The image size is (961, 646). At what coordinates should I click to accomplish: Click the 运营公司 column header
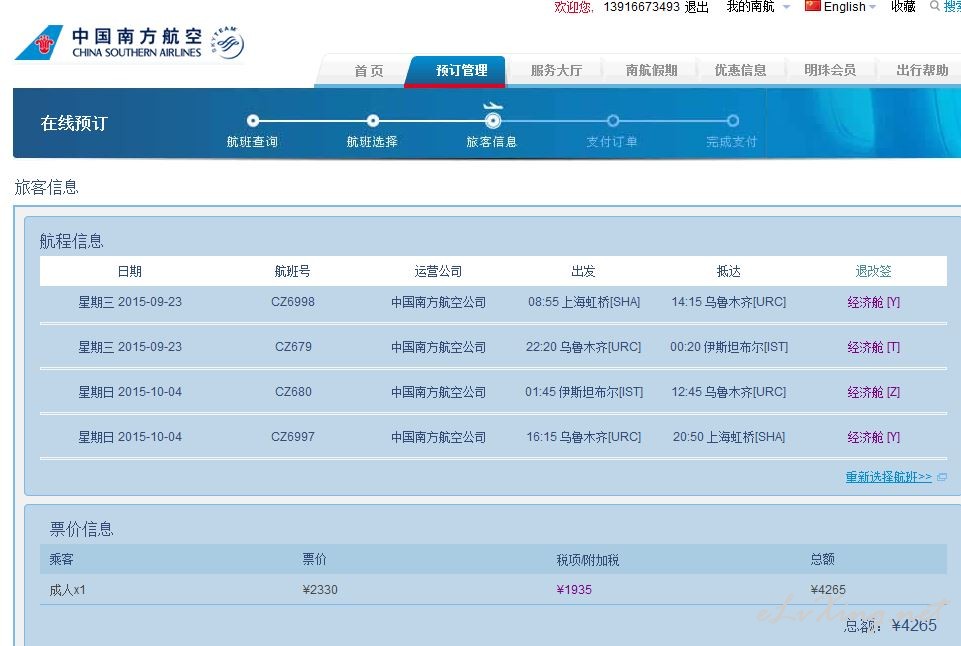(x=438, y=272)
